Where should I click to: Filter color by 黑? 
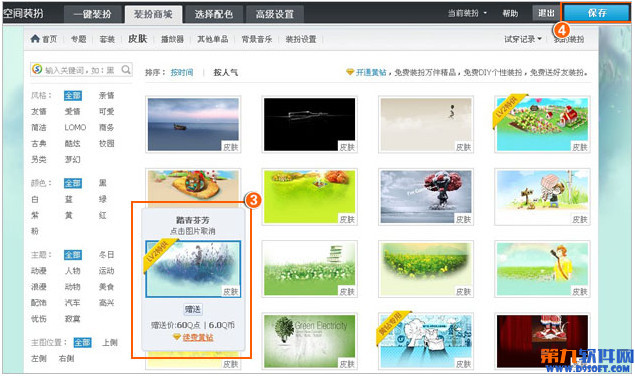coord(103,183)
